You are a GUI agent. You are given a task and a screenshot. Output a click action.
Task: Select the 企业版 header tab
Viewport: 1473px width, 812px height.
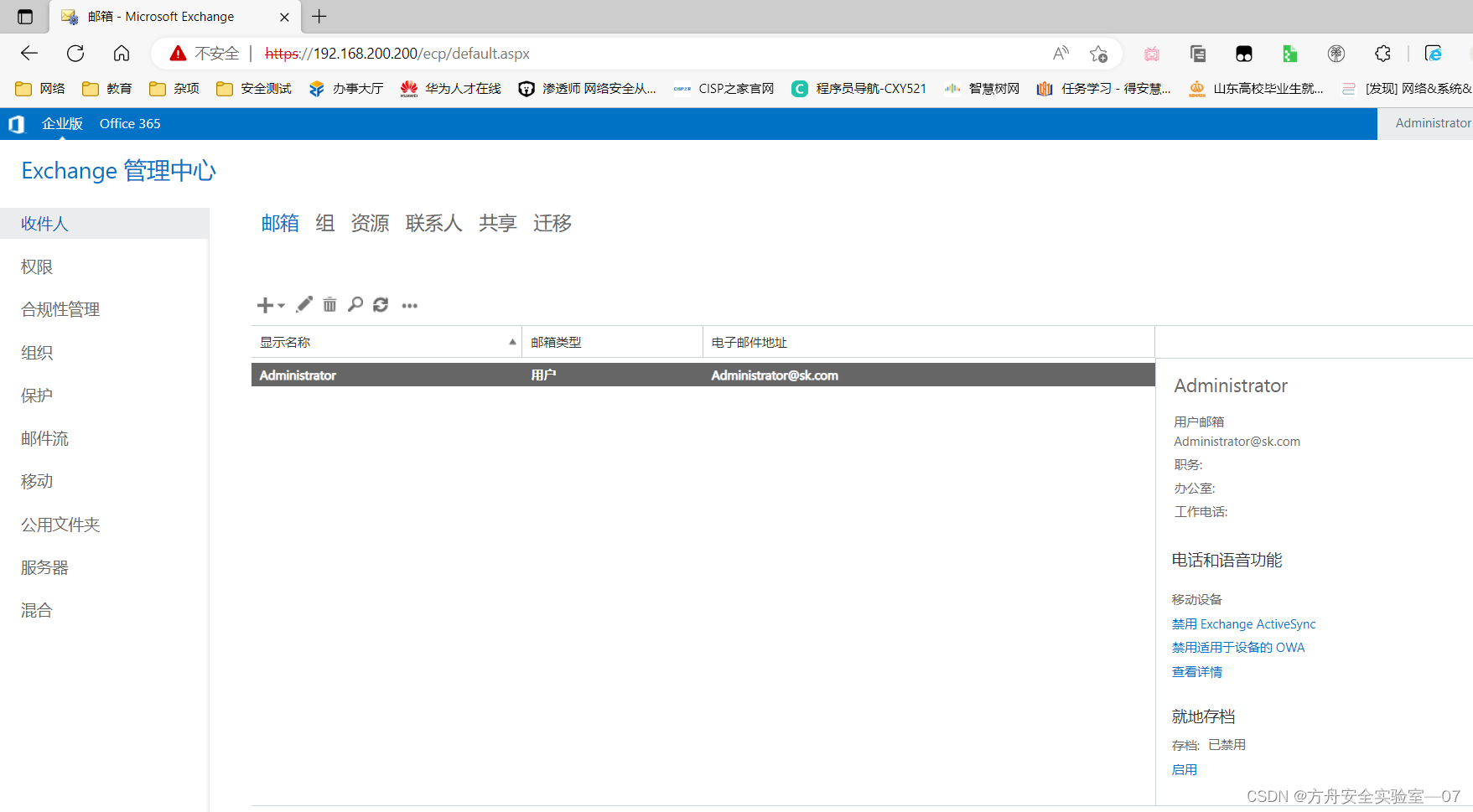point(62,124)
